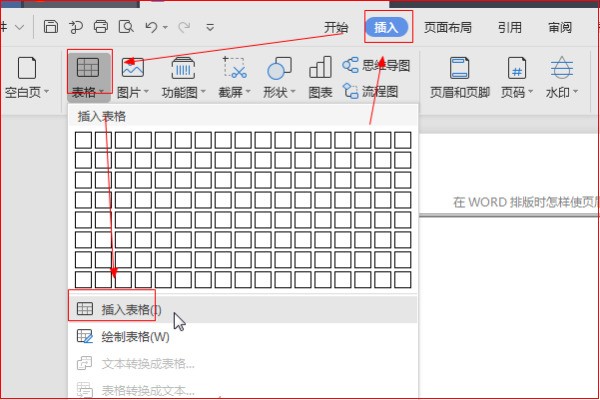The image size is (600, 400).
Task: Switch to the 开始 tab
Action: [336, 28]
